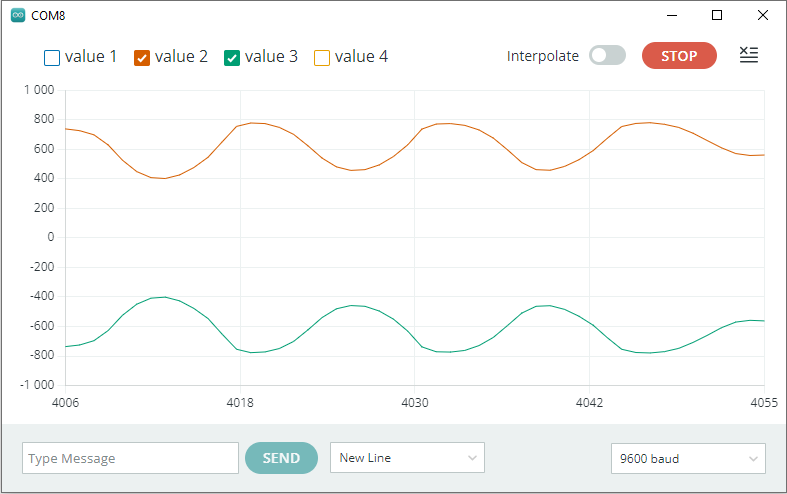Screen dimensions: 787x494
Task: Click the 0 y-axis label
Action: point(51,237)
